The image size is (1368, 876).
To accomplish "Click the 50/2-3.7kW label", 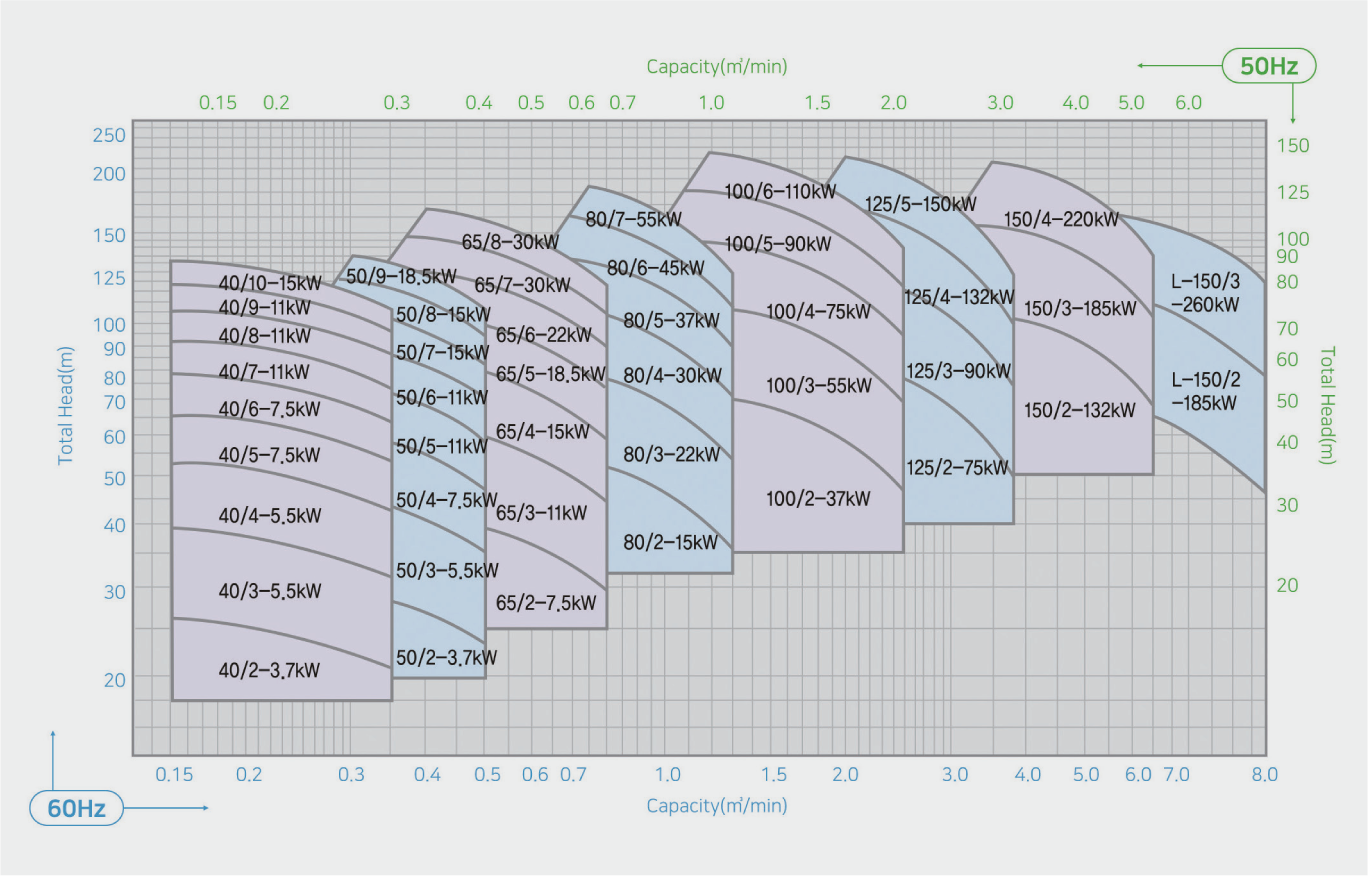I will coord(446,659).
